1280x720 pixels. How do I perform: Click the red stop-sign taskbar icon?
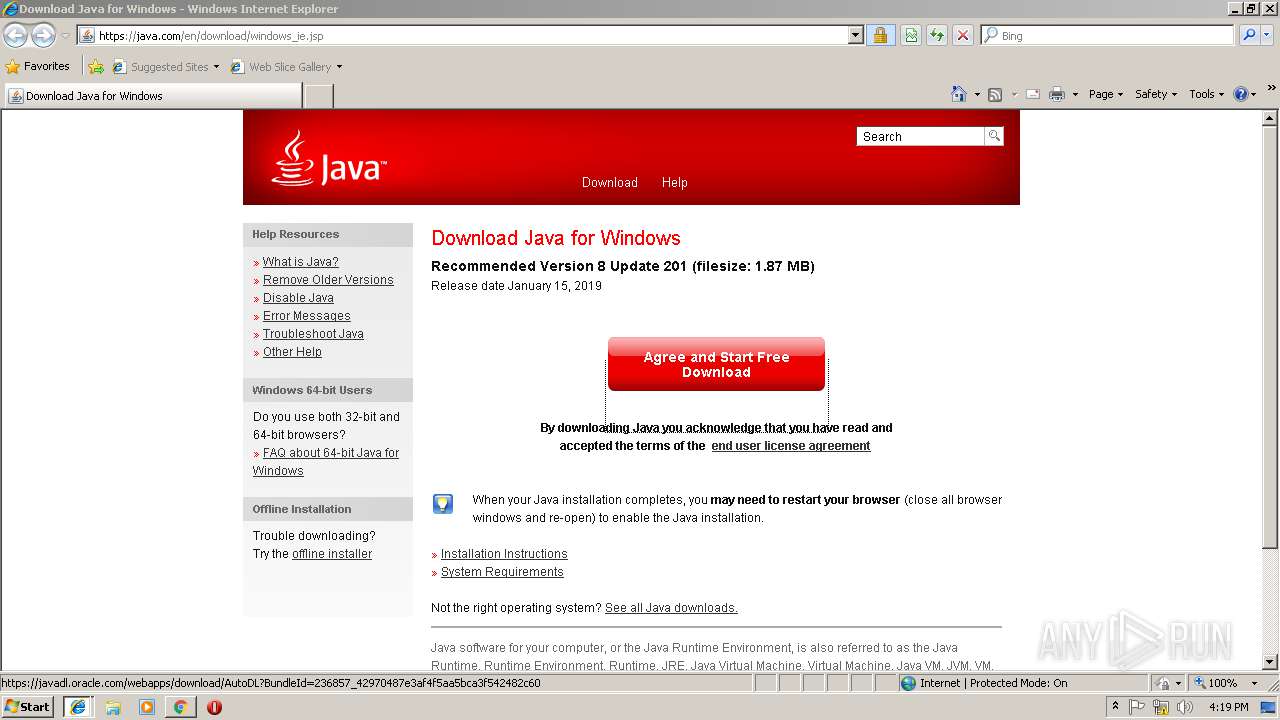pos(214,707)
